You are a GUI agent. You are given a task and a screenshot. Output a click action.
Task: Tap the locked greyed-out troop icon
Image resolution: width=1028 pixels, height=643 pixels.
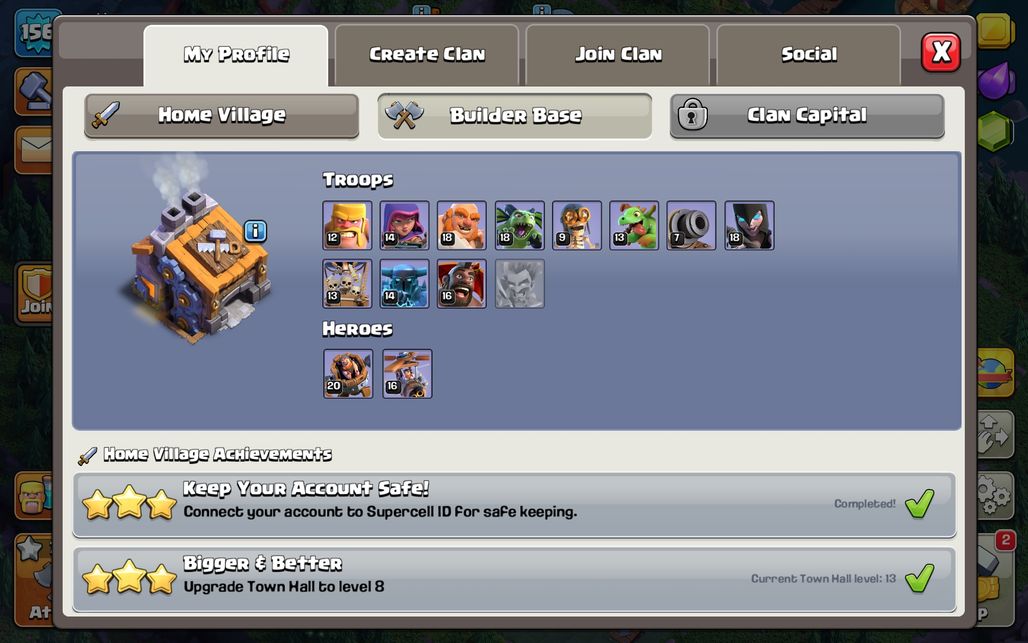coord(519,284)
